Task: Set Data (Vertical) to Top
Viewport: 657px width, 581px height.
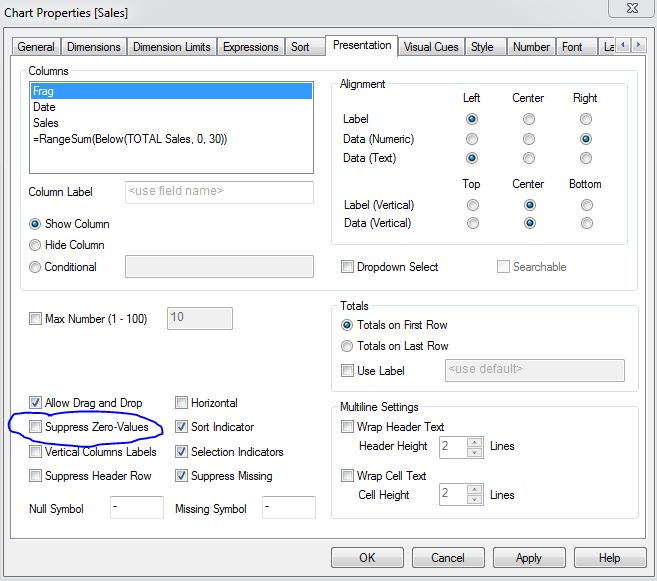Action: (473, 223)
